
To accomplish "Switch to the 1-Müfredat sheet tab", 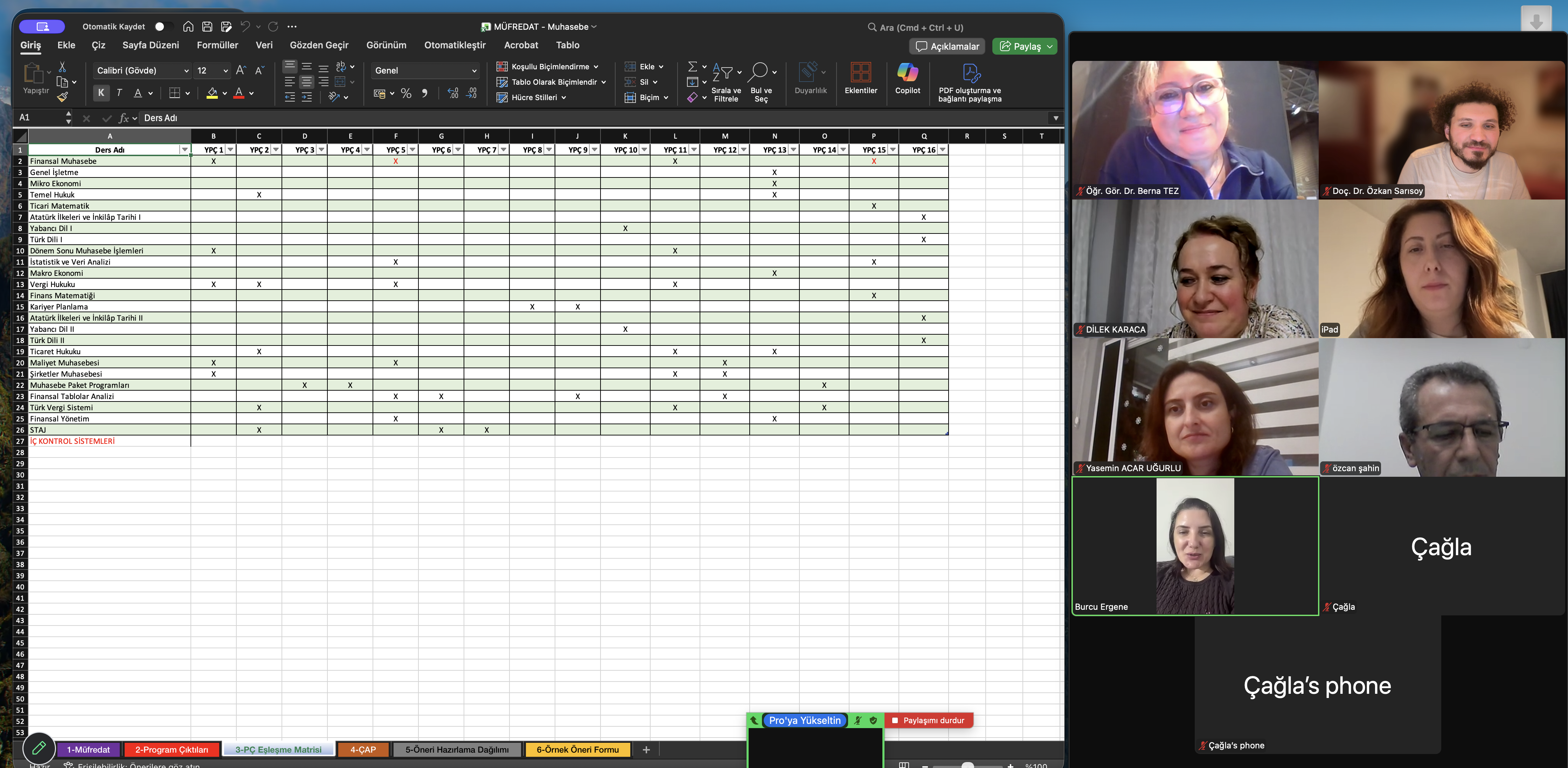I will pyautogui.click(x=88, y=750).
